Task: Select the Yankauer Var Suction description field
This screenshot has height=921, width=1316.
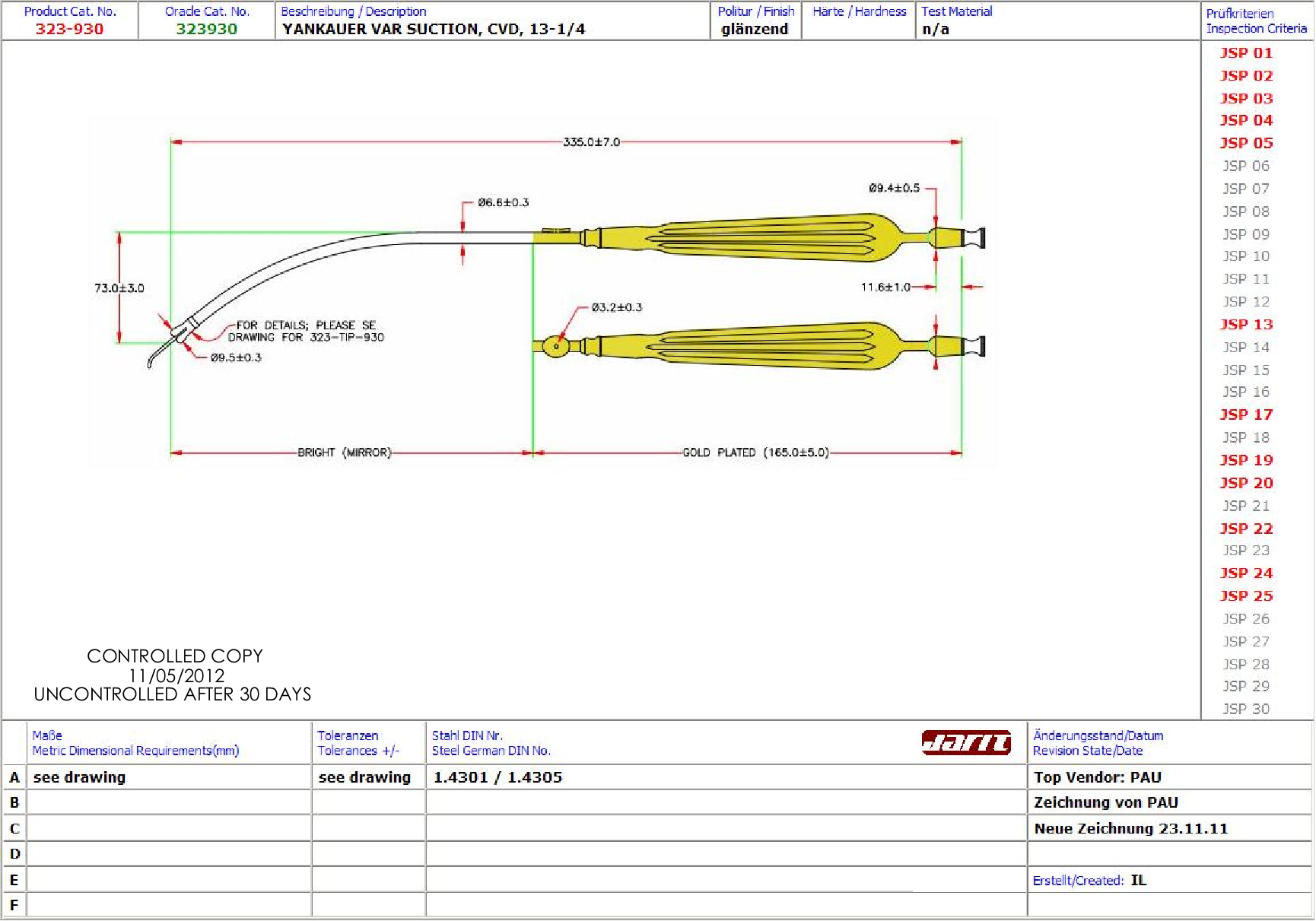Action: pyautogui.click(x=434, y=29)
